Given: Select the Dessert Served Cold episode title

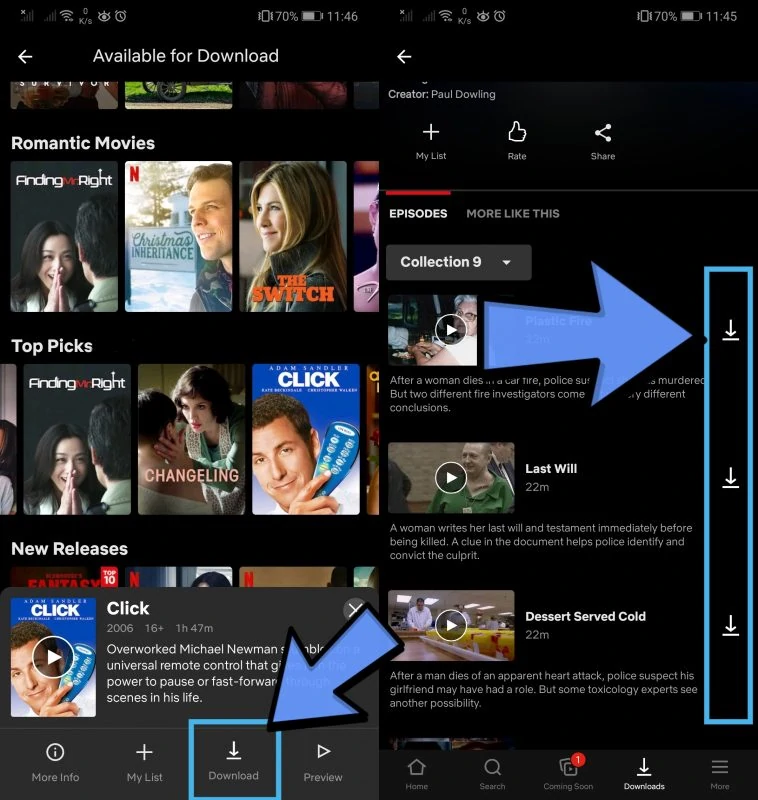Looking at the screenshot, I should (x=586, y=616).
